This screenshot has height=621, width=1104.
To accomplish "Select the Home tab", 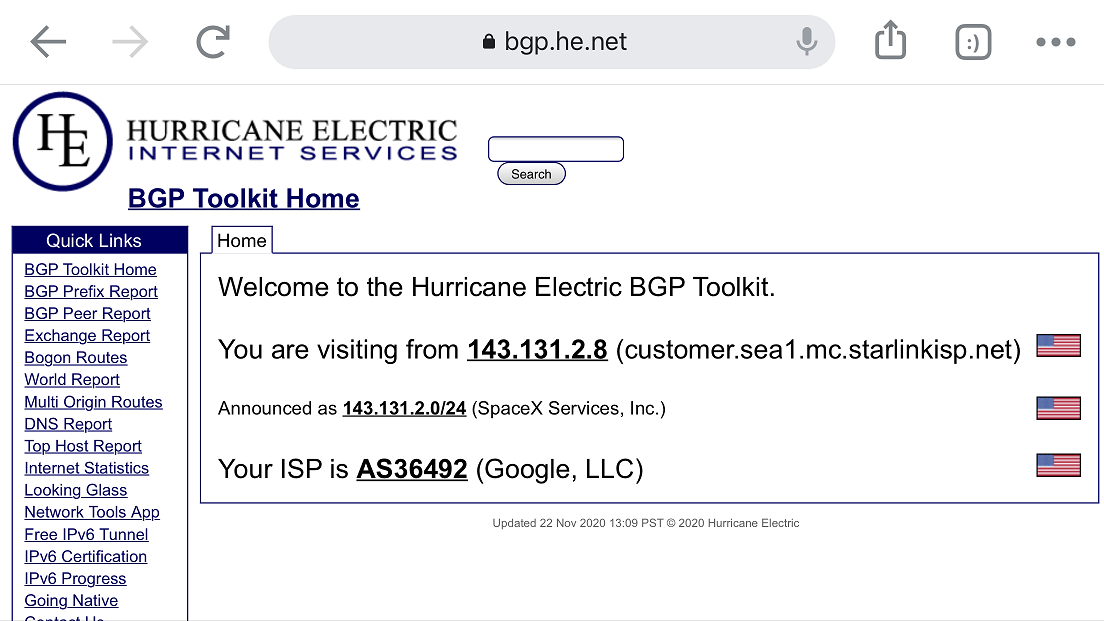I will (x=242, y=241).
